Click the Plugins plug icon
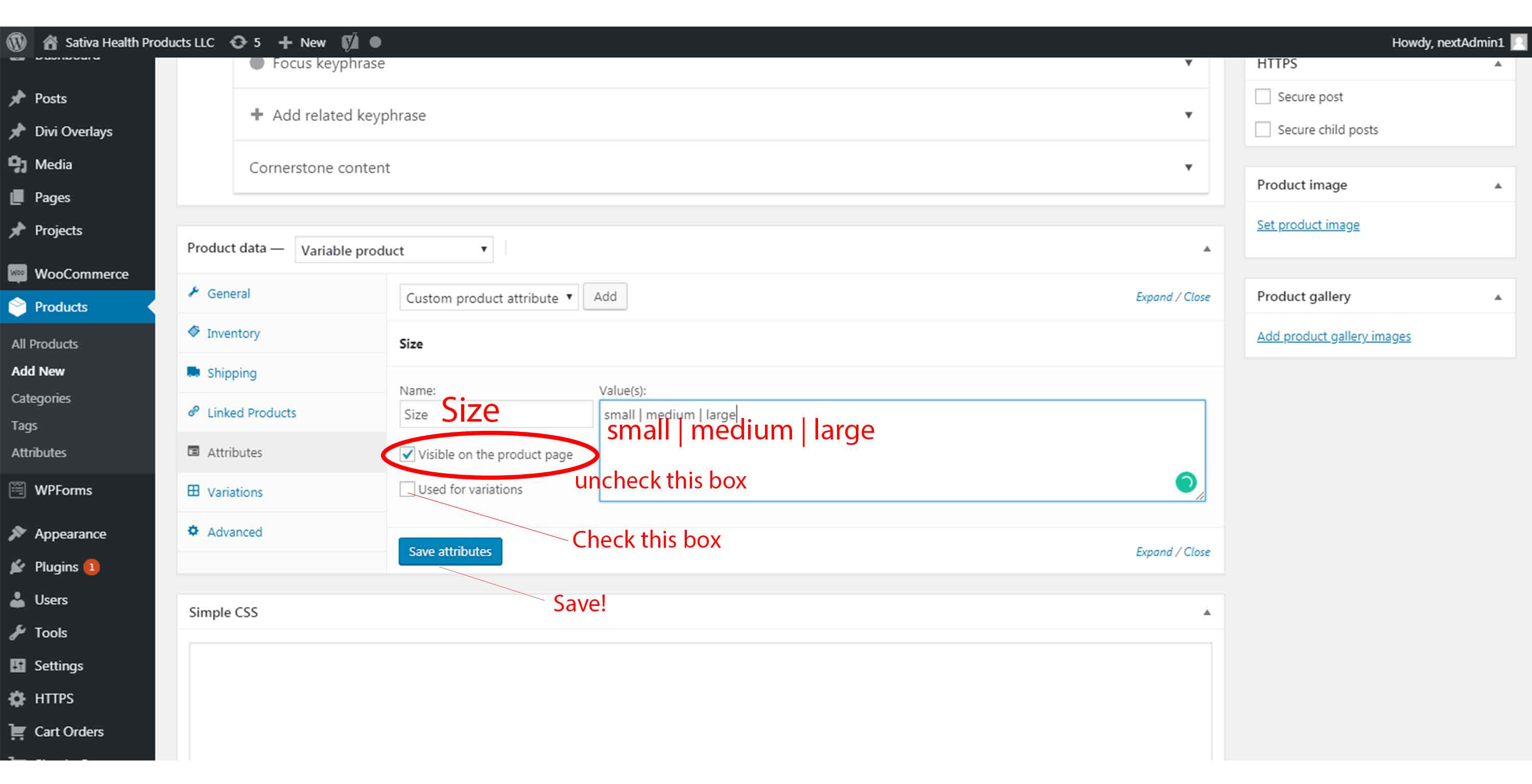Image resolution: width=1532 pixels, height=784 pixels. (x=17, y=567)
